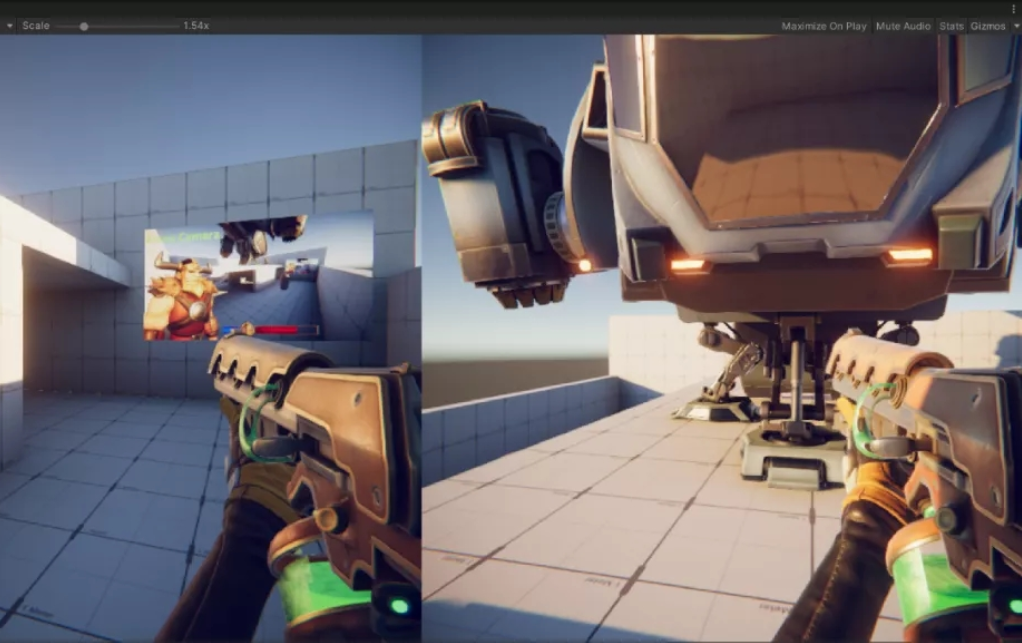Image resolution: width=1022 pixels, height=643 pixels.
Task: Click the Scale label
Action: [x=36, y=26]
